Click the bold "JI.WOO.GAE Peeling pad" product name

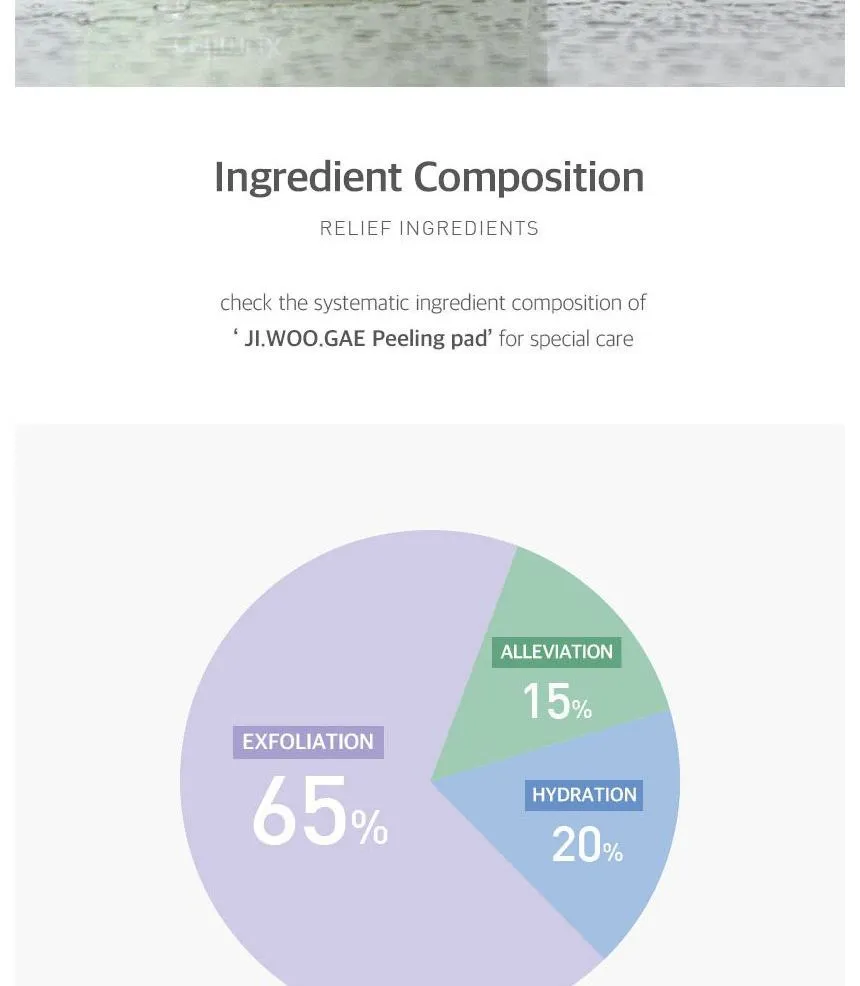pos(367,338)
